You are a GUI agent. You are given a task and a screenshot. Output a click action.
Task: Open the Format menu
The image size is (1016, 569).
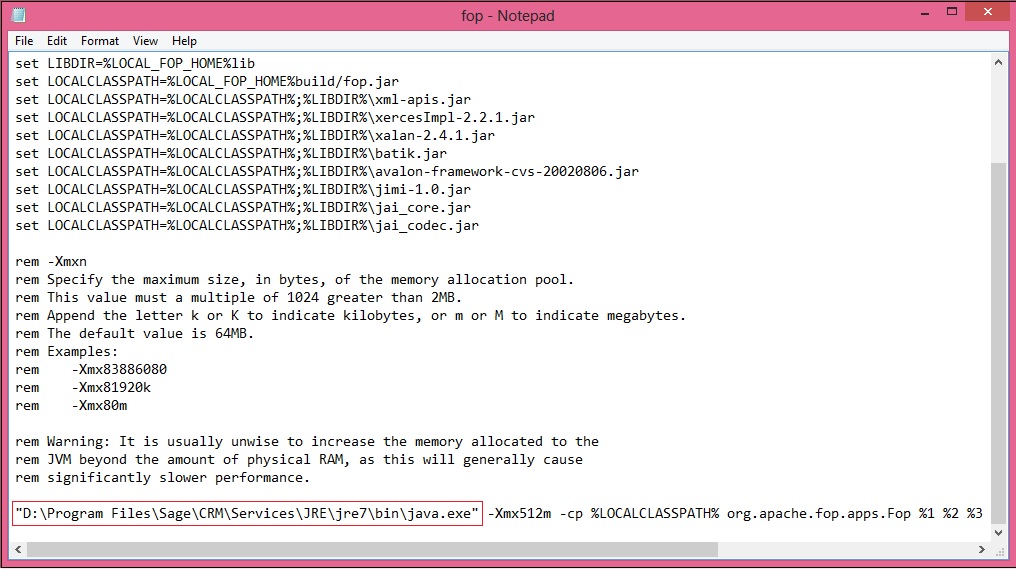click(100, 41)
